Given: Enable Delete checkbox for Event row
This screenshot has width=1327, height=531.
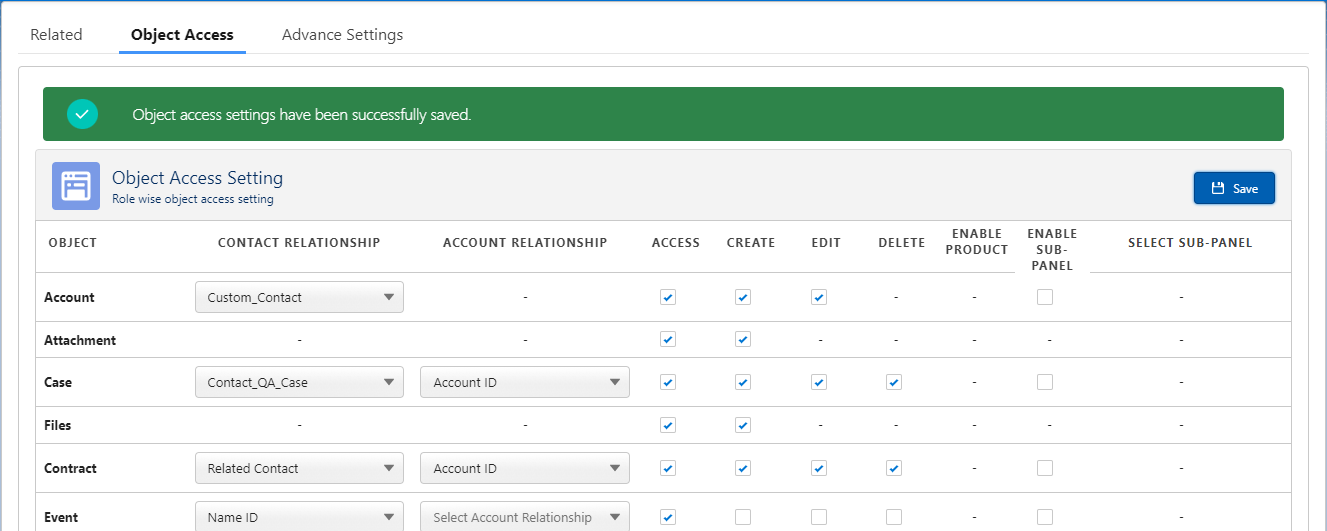Looking at the screenshot, I should (894, 517).
